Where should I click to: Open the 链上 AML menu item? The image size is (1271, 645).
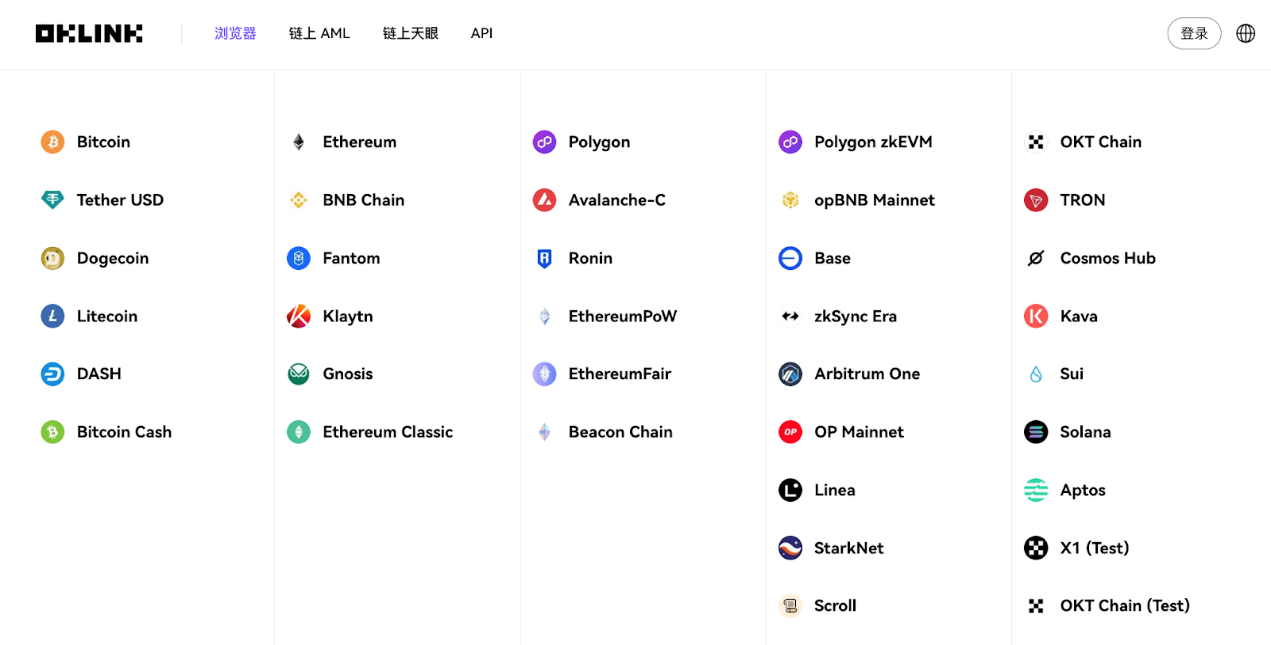[x=319, y=33]
